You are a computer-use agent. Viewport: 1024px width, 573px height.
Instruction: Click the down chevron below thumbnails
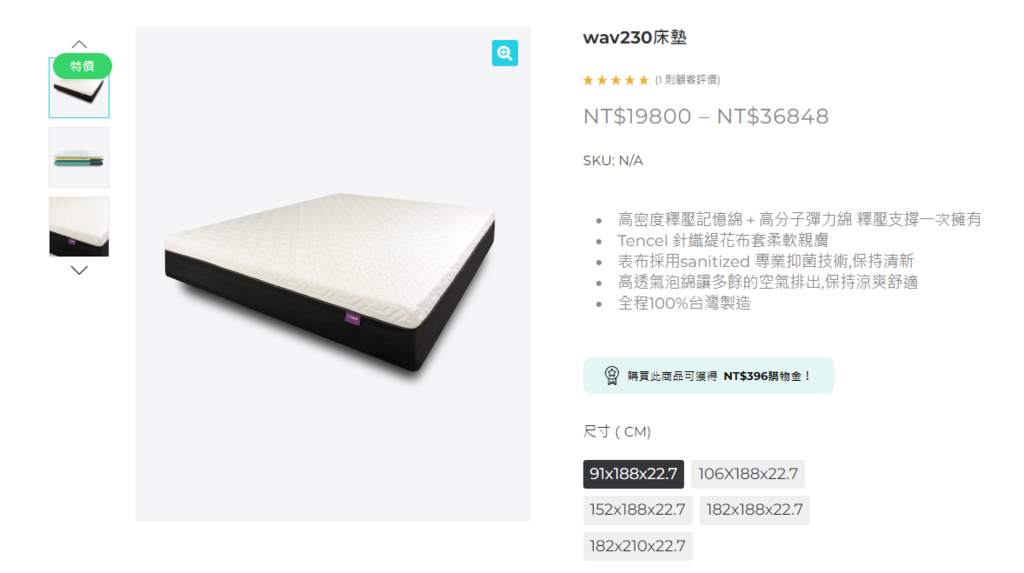79,270
